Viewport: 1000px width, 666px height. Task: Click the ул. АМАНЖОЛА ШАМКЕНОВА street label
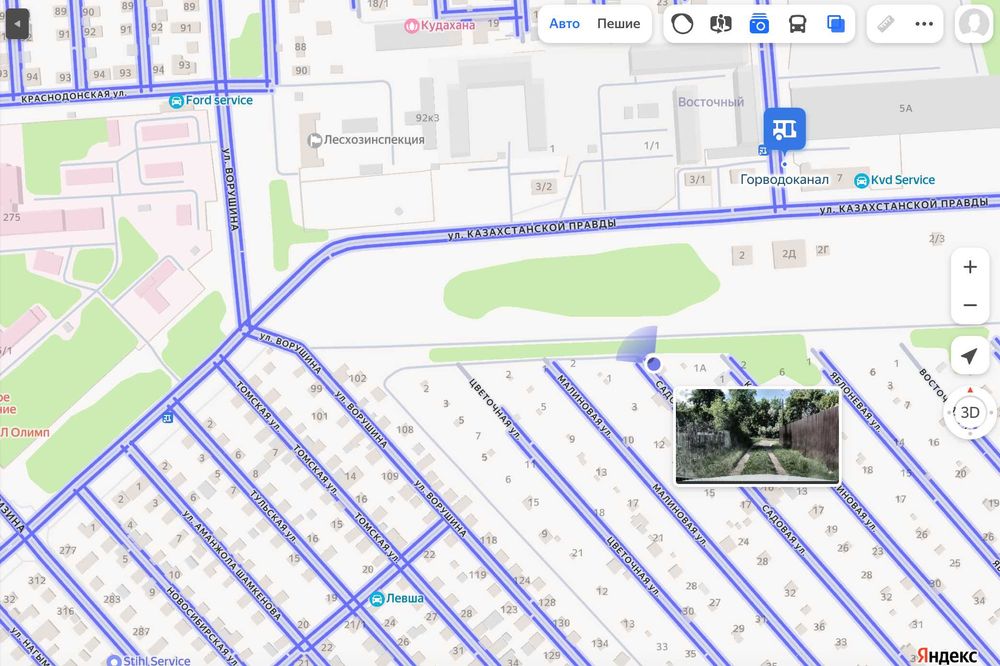tap(232, 565)
